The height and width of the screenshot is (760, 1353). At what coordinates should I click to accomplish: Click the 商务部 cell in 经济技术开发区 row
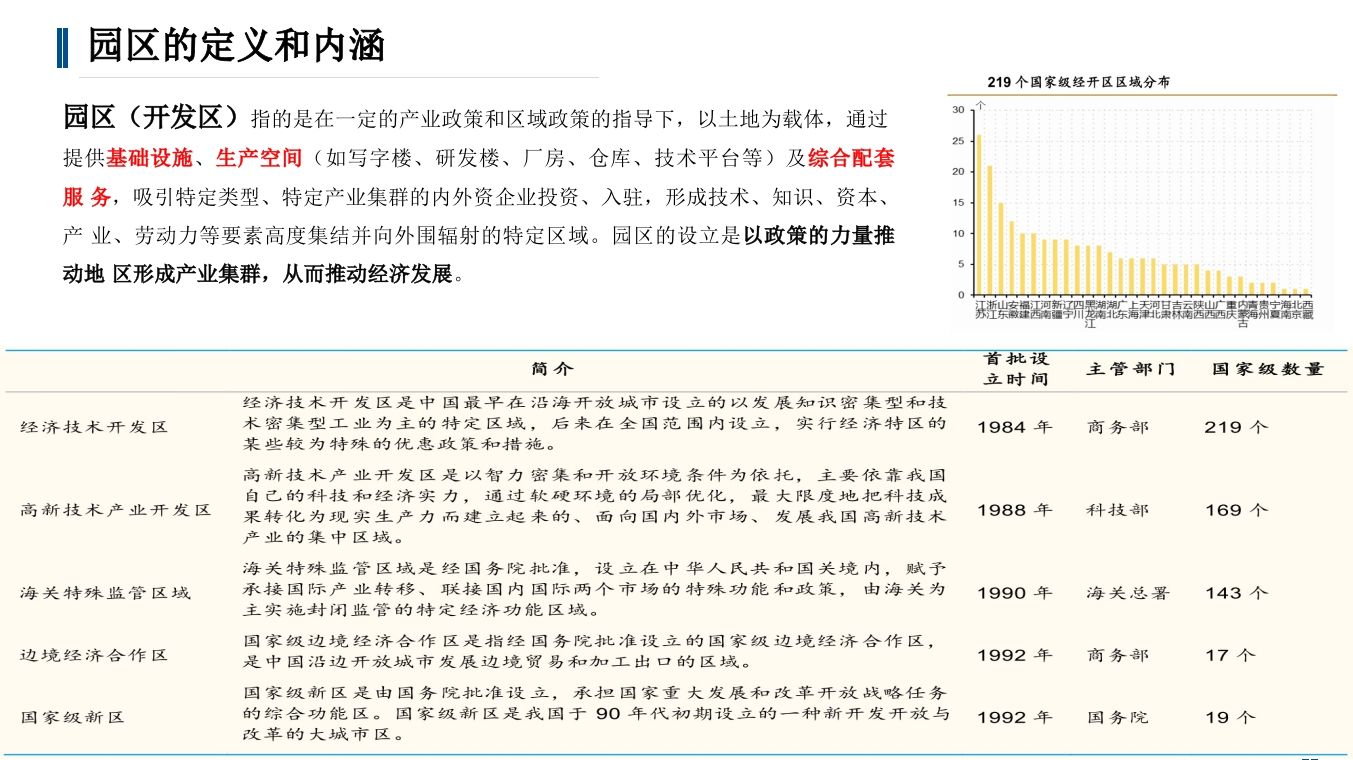(1118, 427)
